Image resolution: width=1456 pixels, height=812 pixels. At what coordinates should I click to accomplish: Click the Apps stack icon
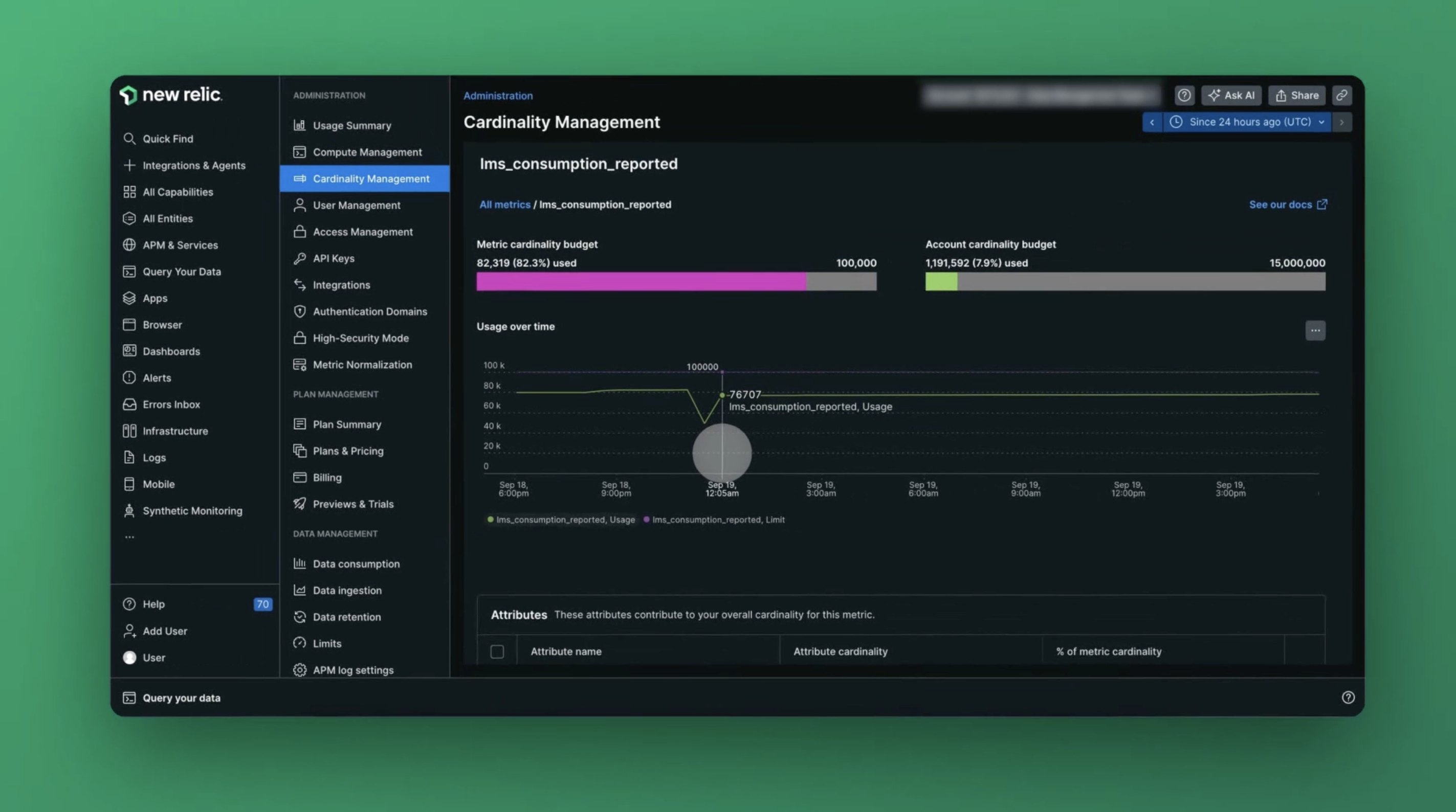(129, 298)
